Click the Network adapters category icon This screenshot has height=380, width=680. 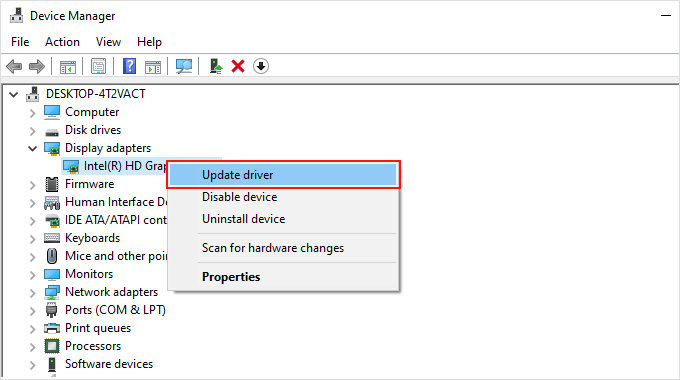pyautogui.click(x=52, y=292)
